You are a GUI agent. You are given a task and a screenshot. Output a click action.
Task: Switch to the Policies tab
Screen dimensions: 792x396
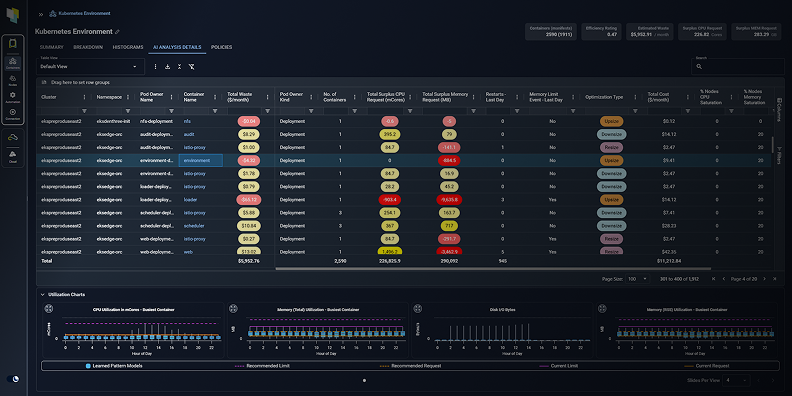click(x=221, y=47)
